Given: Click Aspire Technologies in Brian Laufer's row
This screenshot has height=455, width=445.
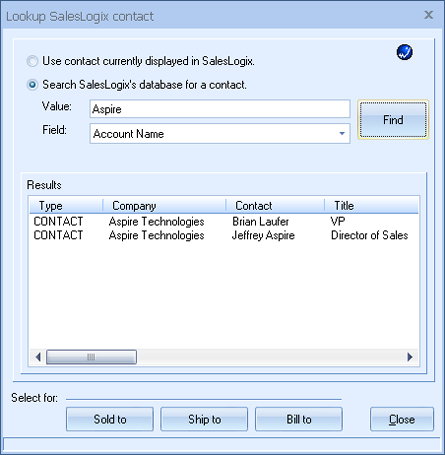Looking at the screenshot, I should pos(156,221).
